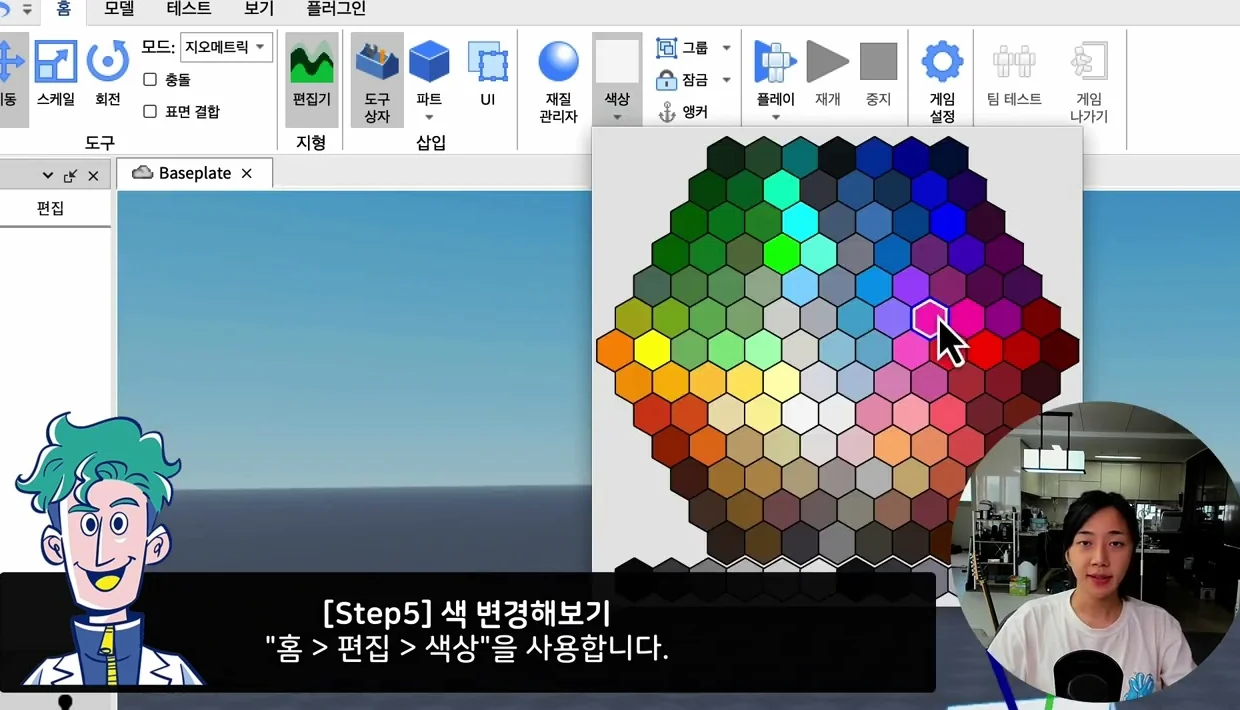Pick the bright green hexagon swatch

pyautogui.click(x=782, y=253)
